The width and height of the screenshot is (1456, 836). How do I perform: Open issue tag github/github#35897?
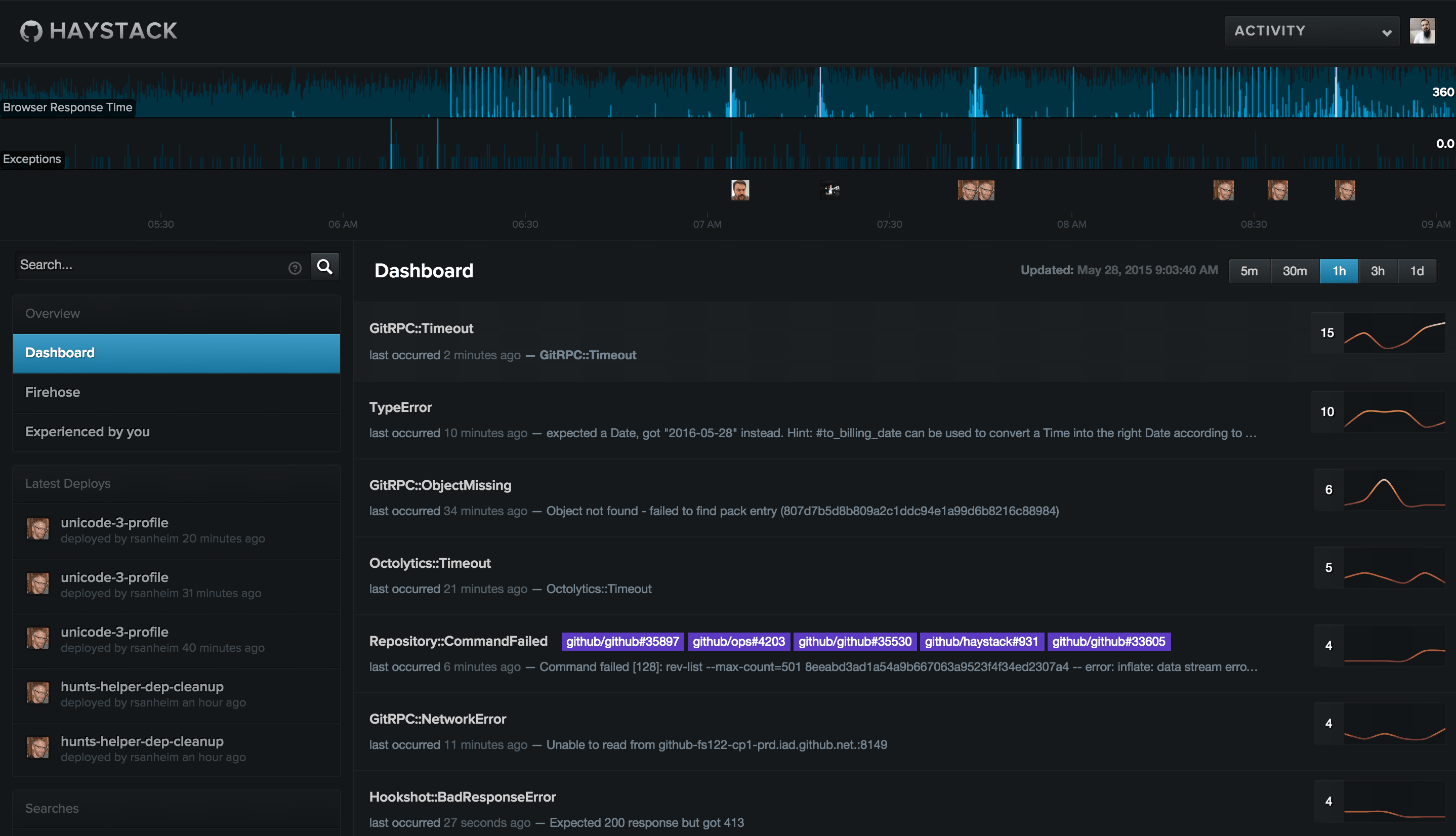(622, 641)
